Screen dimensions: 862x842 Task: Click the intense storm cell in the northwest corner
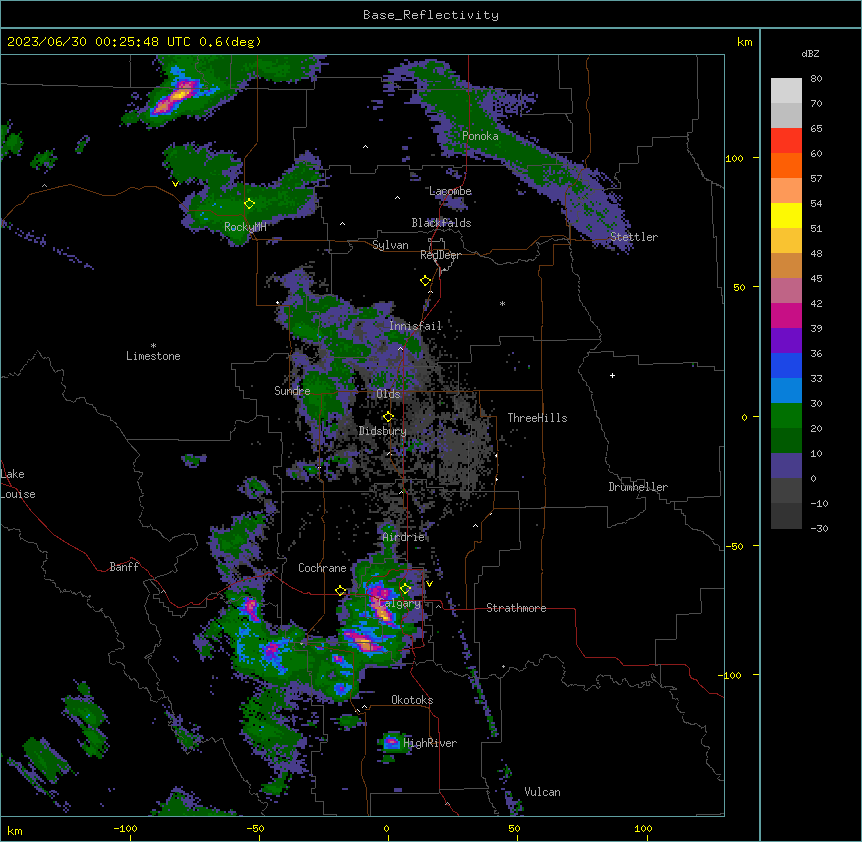pyautogui.click(x=176, y=96)
